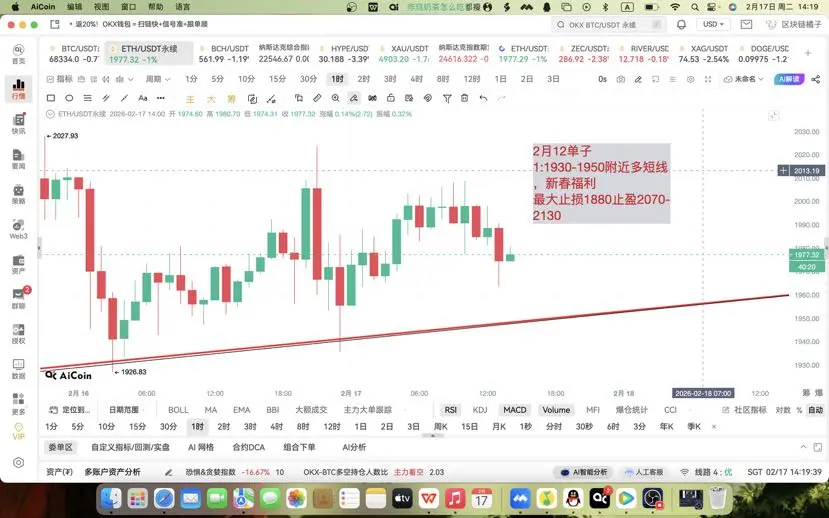Open Finder in the macOS Dock
The width and height of the screenshot is (829, 518).
(111, 498)
